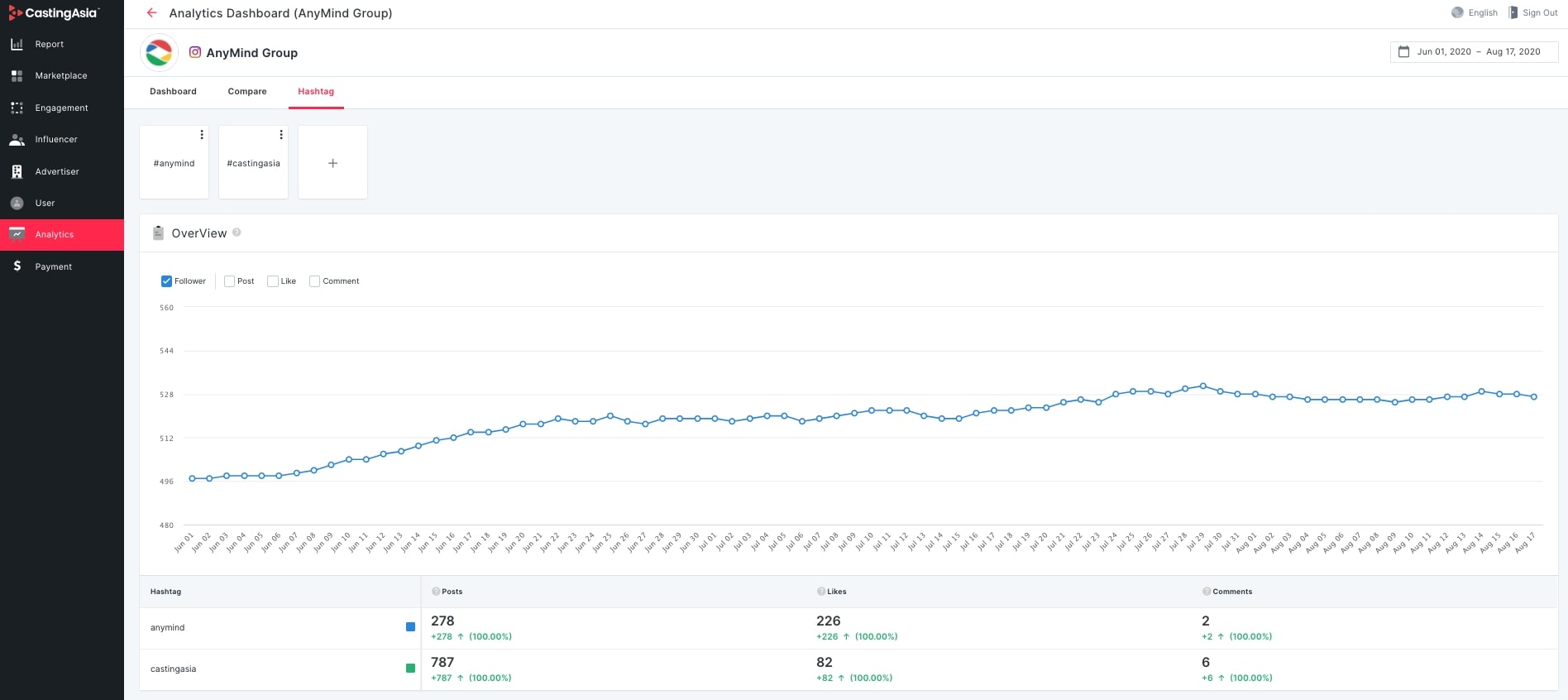This screenshot has width=1568, height=700.
Task: Click the Posts column info icon
Action: pos(436,592)
